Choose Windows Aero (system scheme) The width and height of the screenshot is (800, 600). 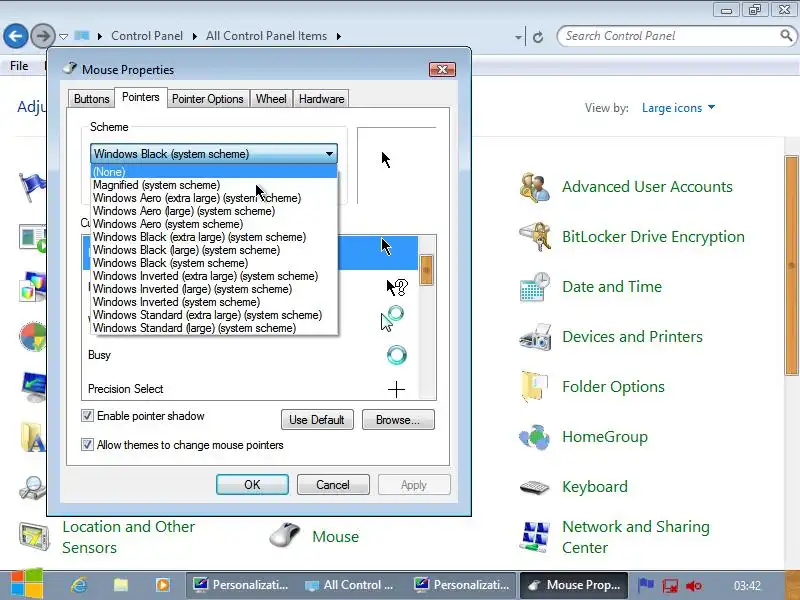click(x=214, y=224)
